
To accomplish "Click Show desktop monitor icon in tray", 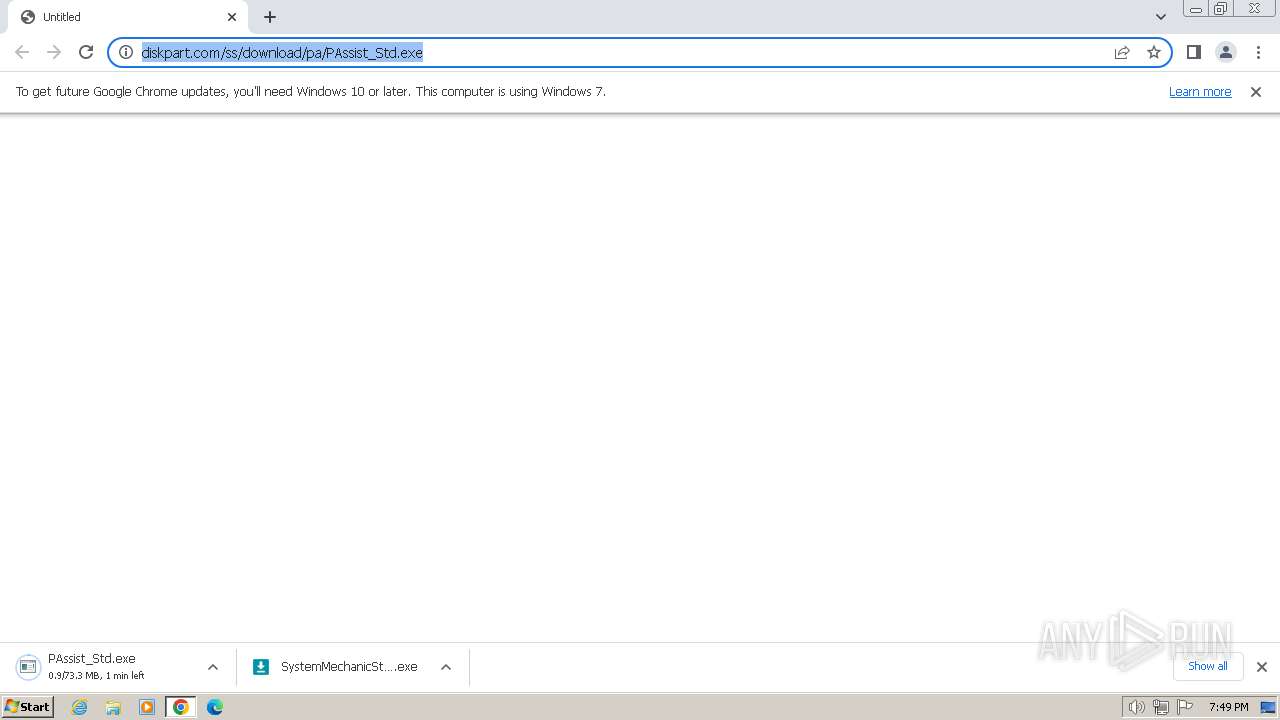I will [1268, 707].
